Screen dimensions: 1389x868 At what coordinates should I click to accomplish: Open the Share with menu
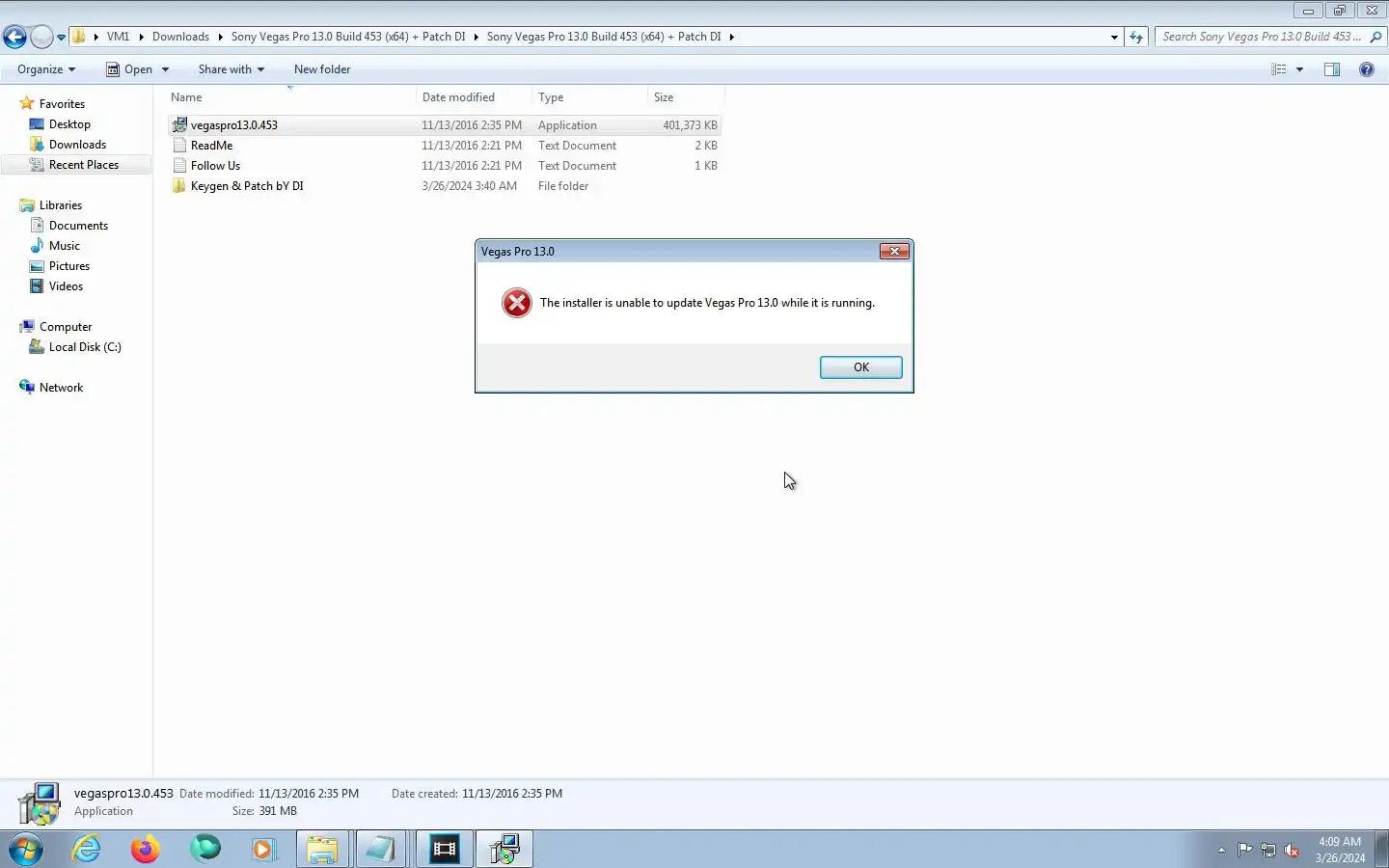point(231,69)
